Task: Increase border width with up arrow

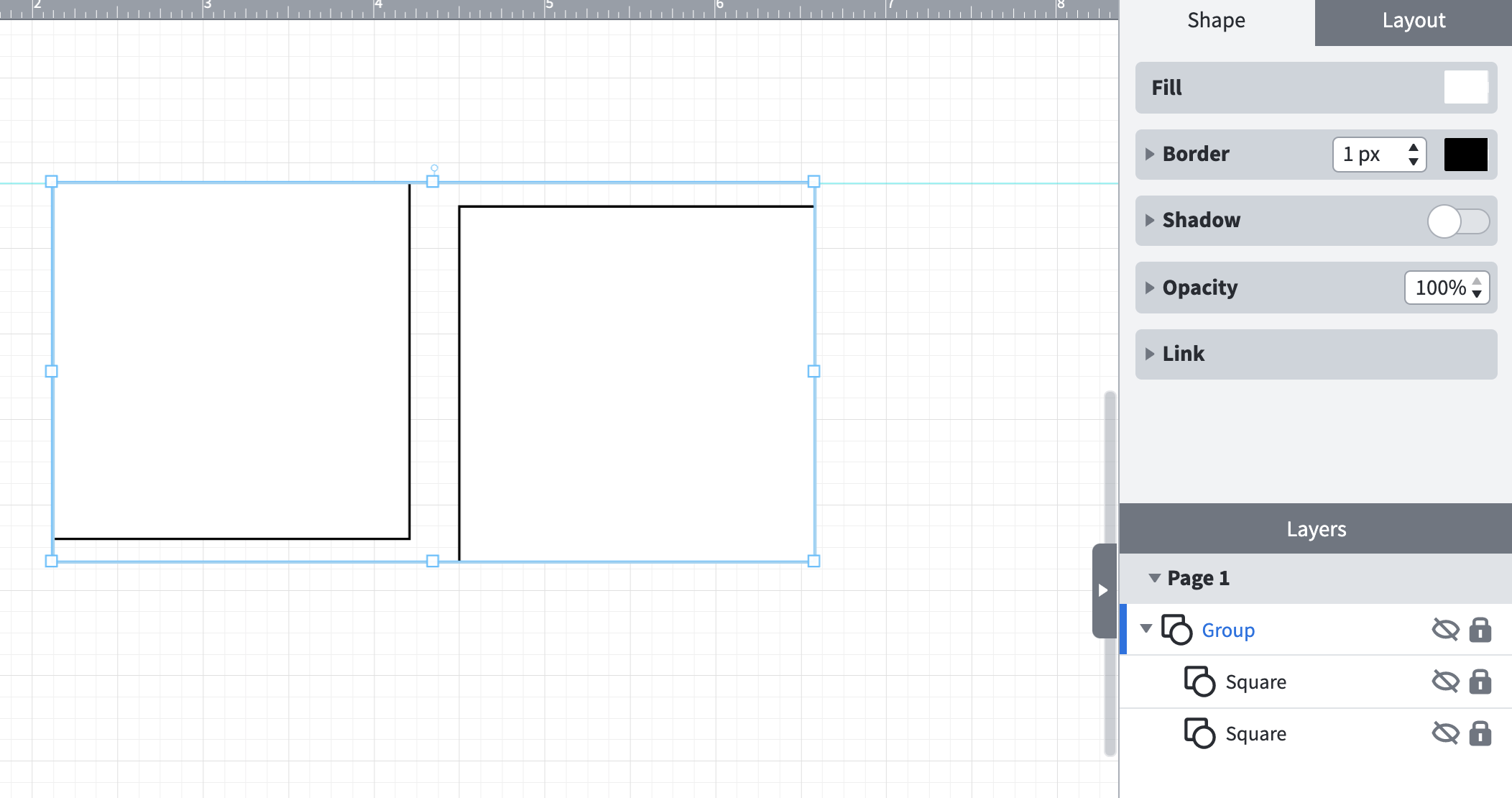Action: point(1414,147)
